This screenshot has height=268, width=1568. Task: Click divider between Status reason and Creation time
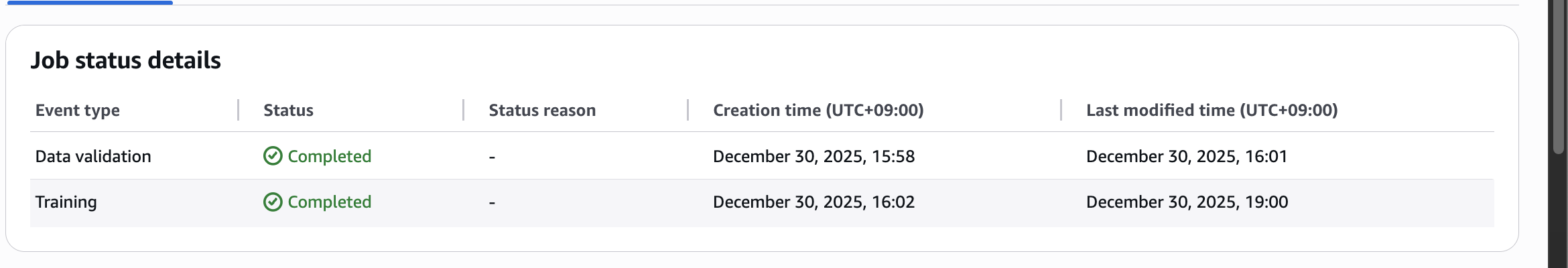[x=688, y=110]
